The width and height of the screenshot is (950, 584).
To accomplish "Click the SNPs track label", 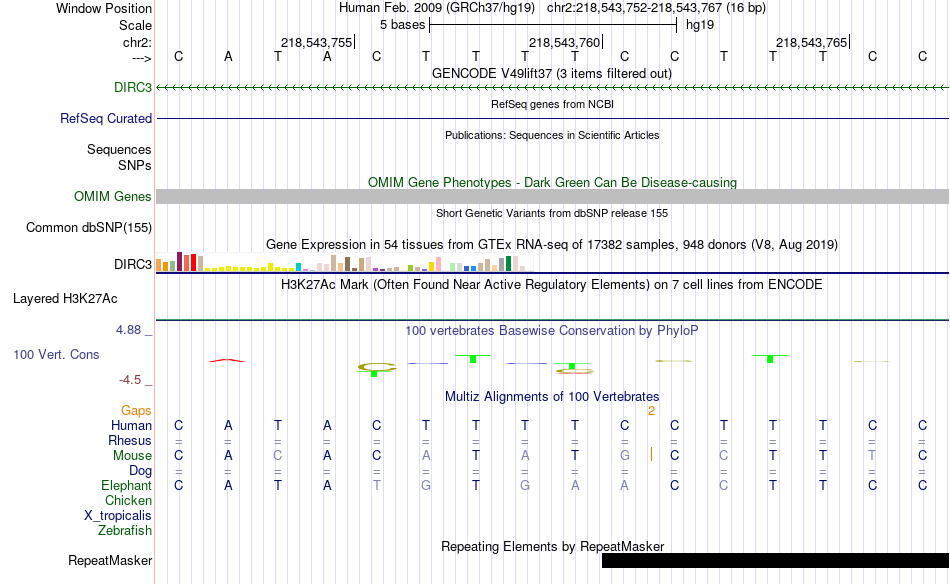I will click(x=135, y=165).
